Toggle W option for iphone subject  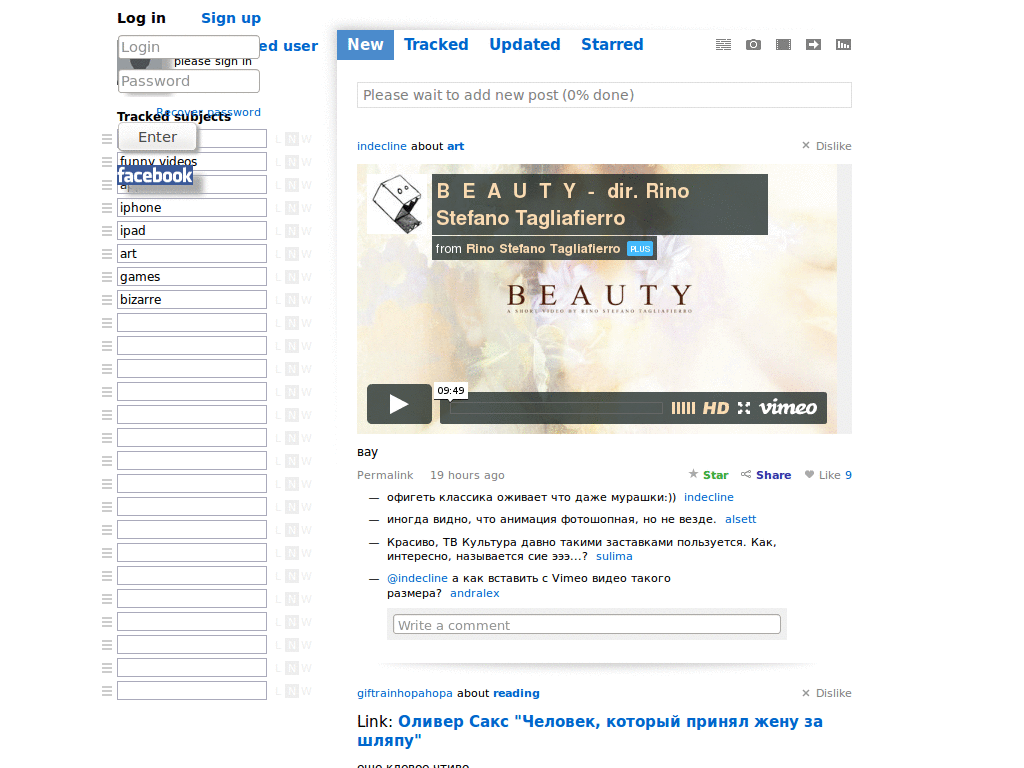coord(306,208)
